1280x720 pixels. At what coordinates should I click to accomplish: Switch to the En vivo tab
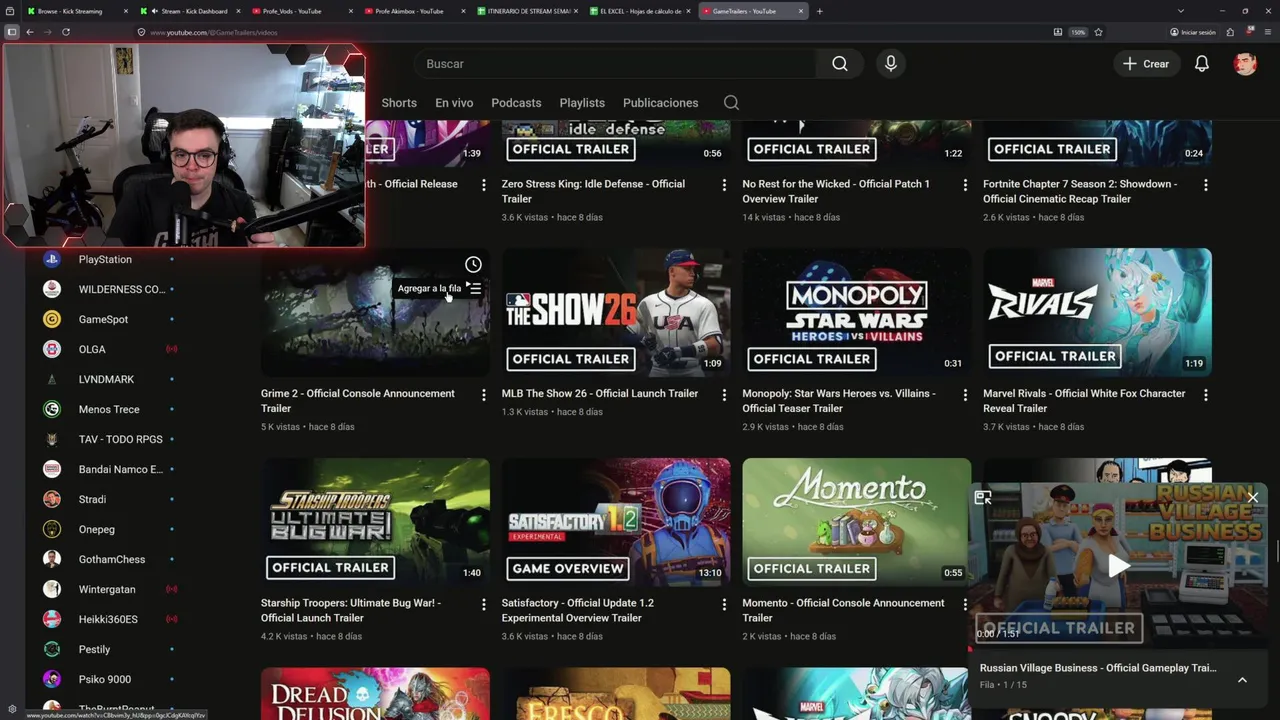[x=454, y=103]
